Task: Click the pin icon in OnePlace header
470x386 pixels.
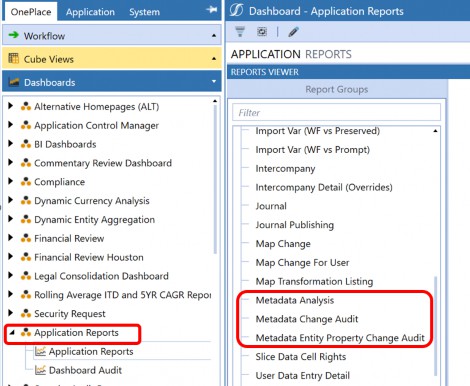Action: [211, 10]
